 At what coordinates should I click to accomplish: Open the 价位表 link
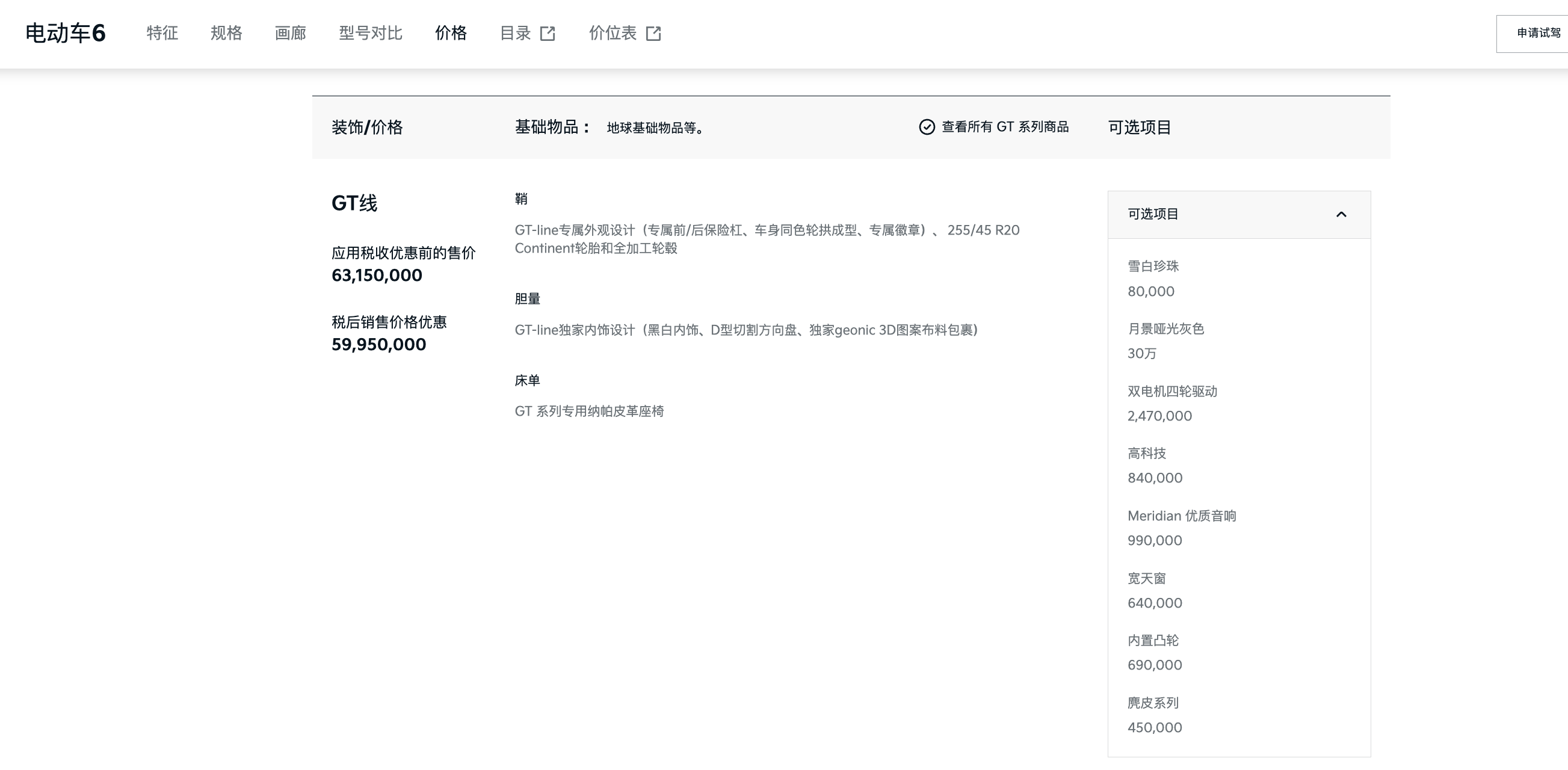click(x=613, y=33)
